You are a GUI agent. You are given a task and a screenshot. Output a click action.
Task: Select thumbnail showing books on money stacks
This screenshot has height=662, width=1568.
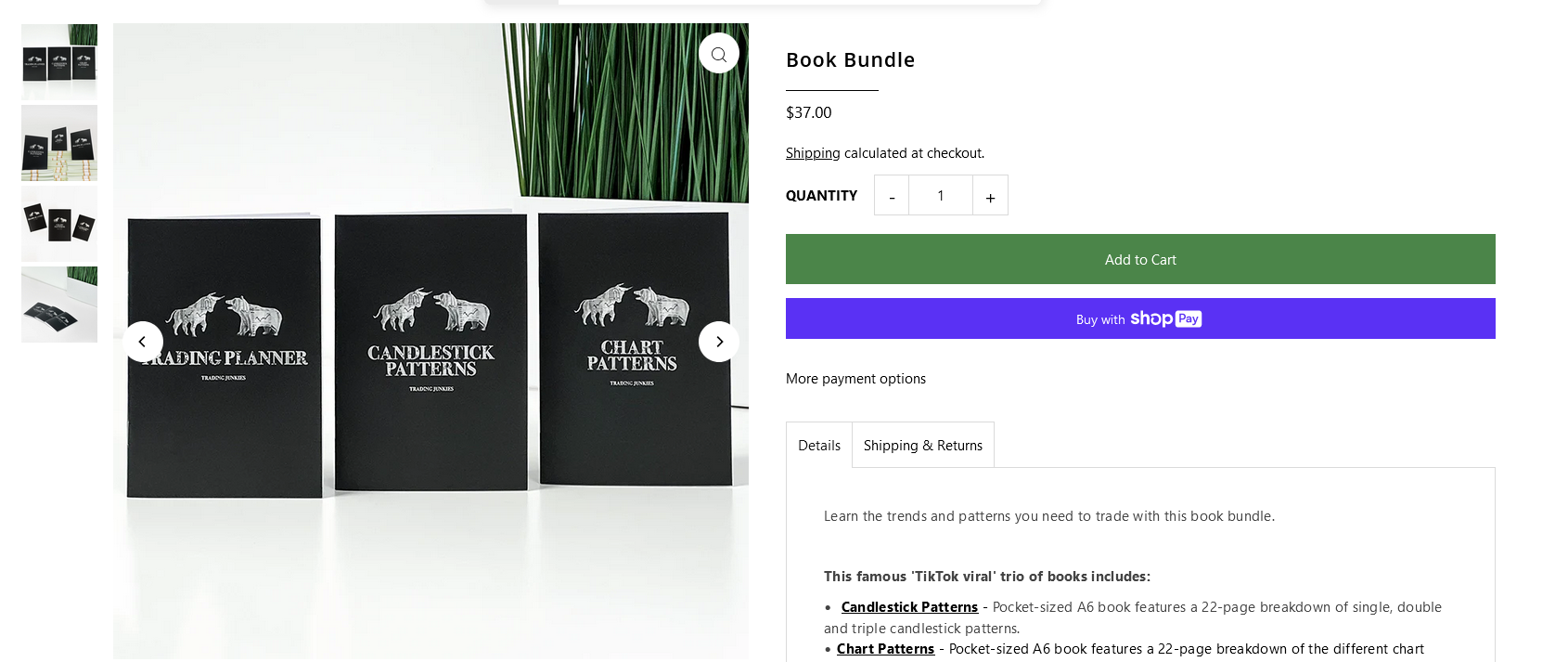(x=59, y=143)
